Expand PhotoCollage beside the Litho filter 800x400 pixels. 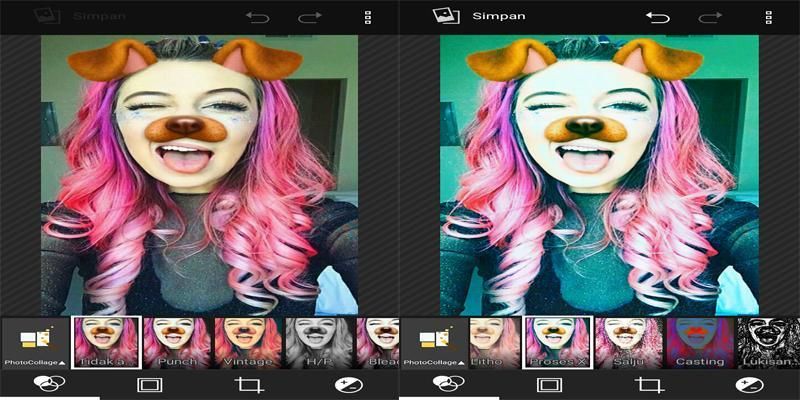click(x=432, y=343)
